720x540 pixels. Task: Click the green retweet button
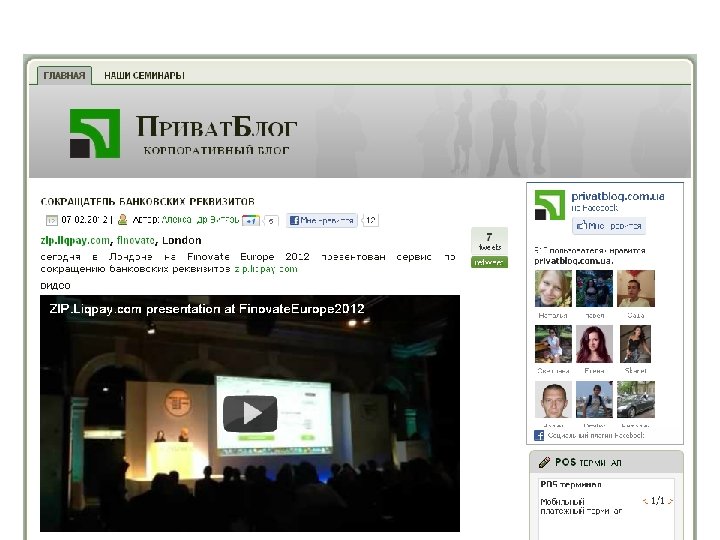(x=489, y=262)
